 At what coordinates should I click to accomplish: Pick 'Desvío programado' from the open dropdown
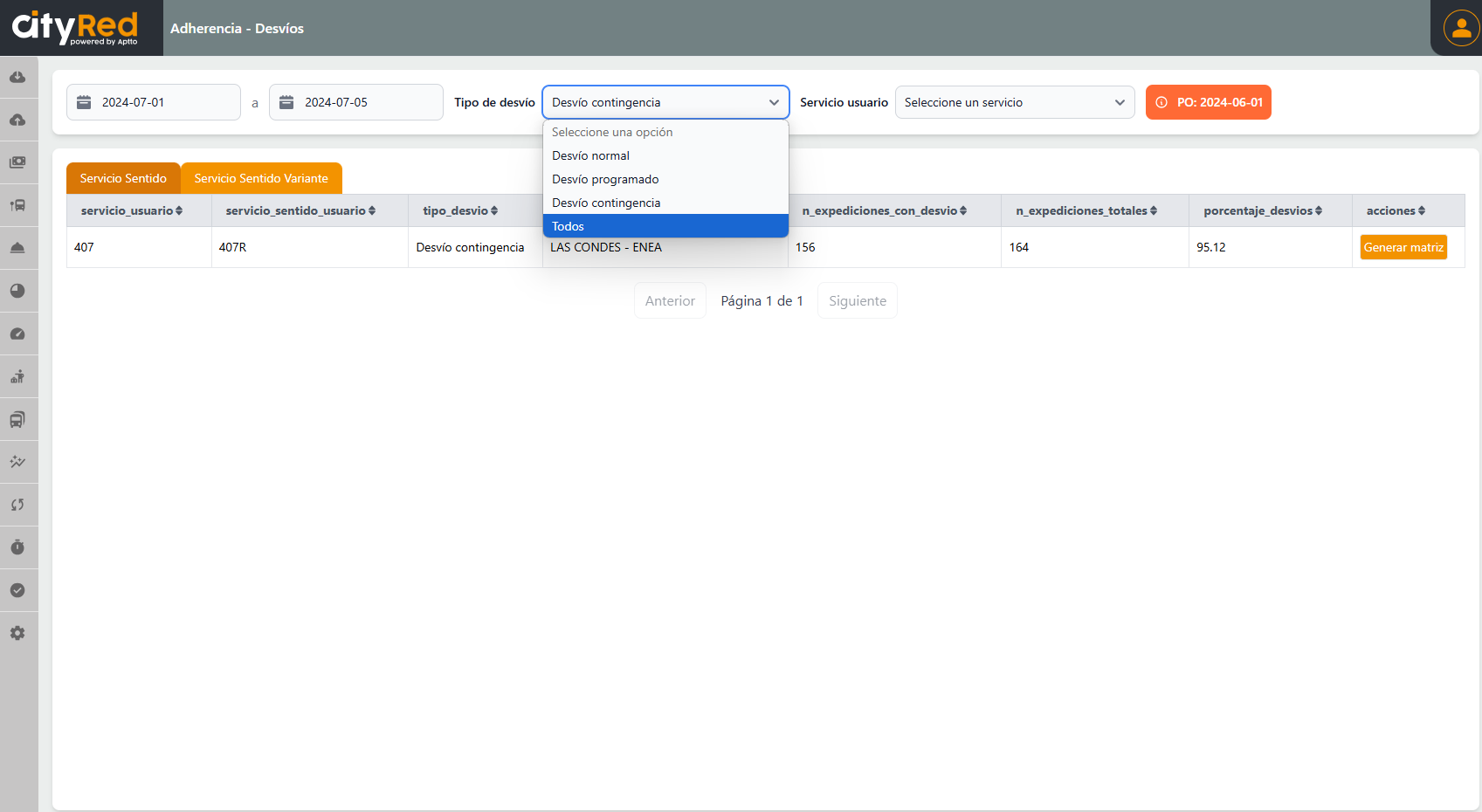coord(665,179)
